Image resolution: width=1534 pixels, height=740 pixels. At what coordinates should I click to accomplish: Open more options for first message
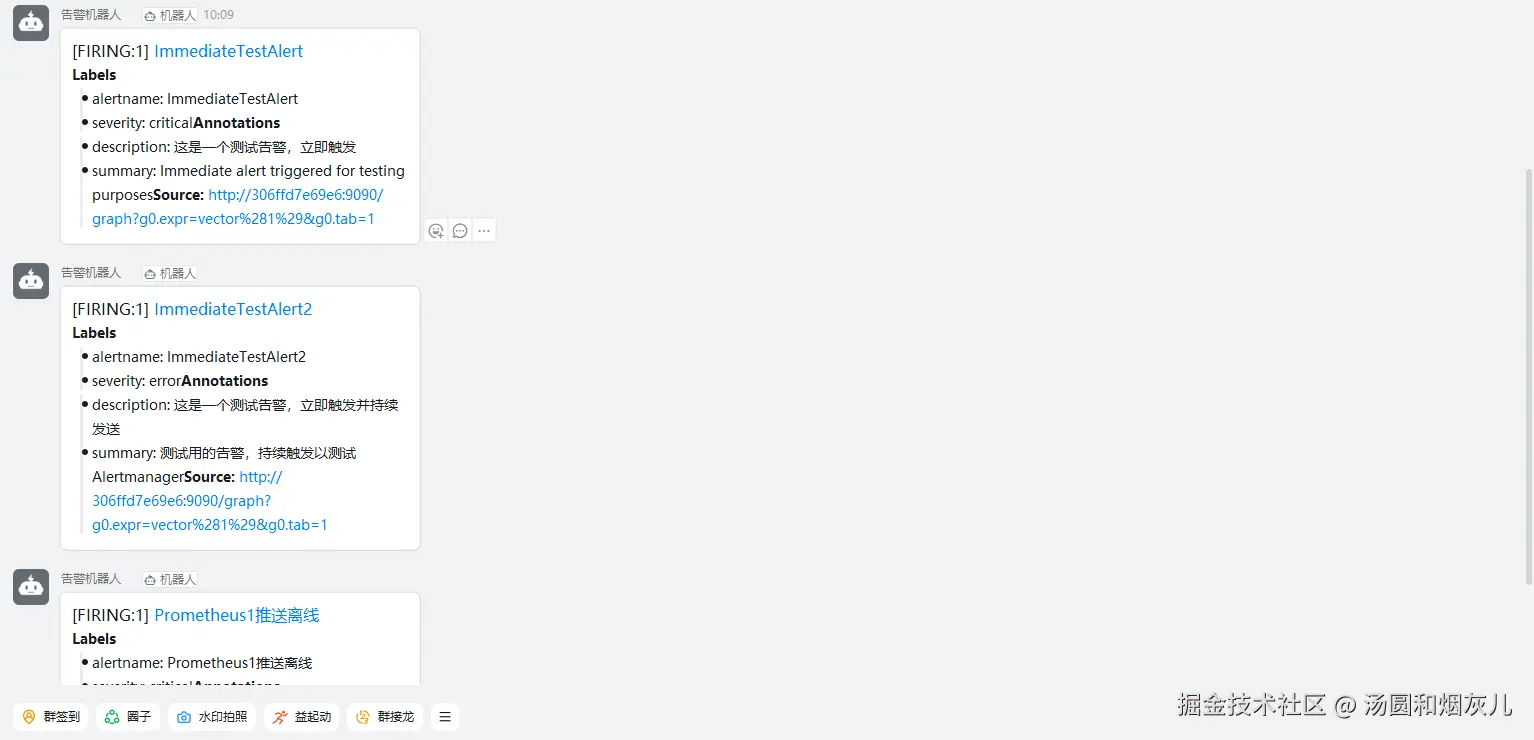coord(484,231)
